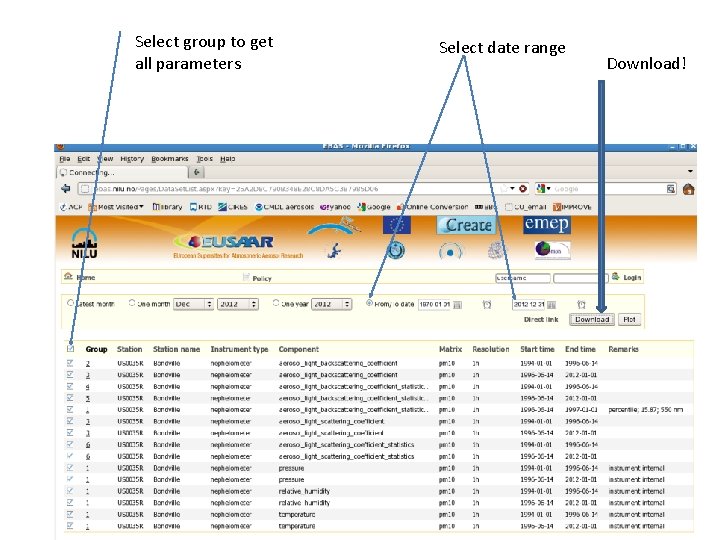Viewport: 720px width, 540px height.
Task: Open the list-all-tabs arrow at the tab bar end
Action: point(690,171)
